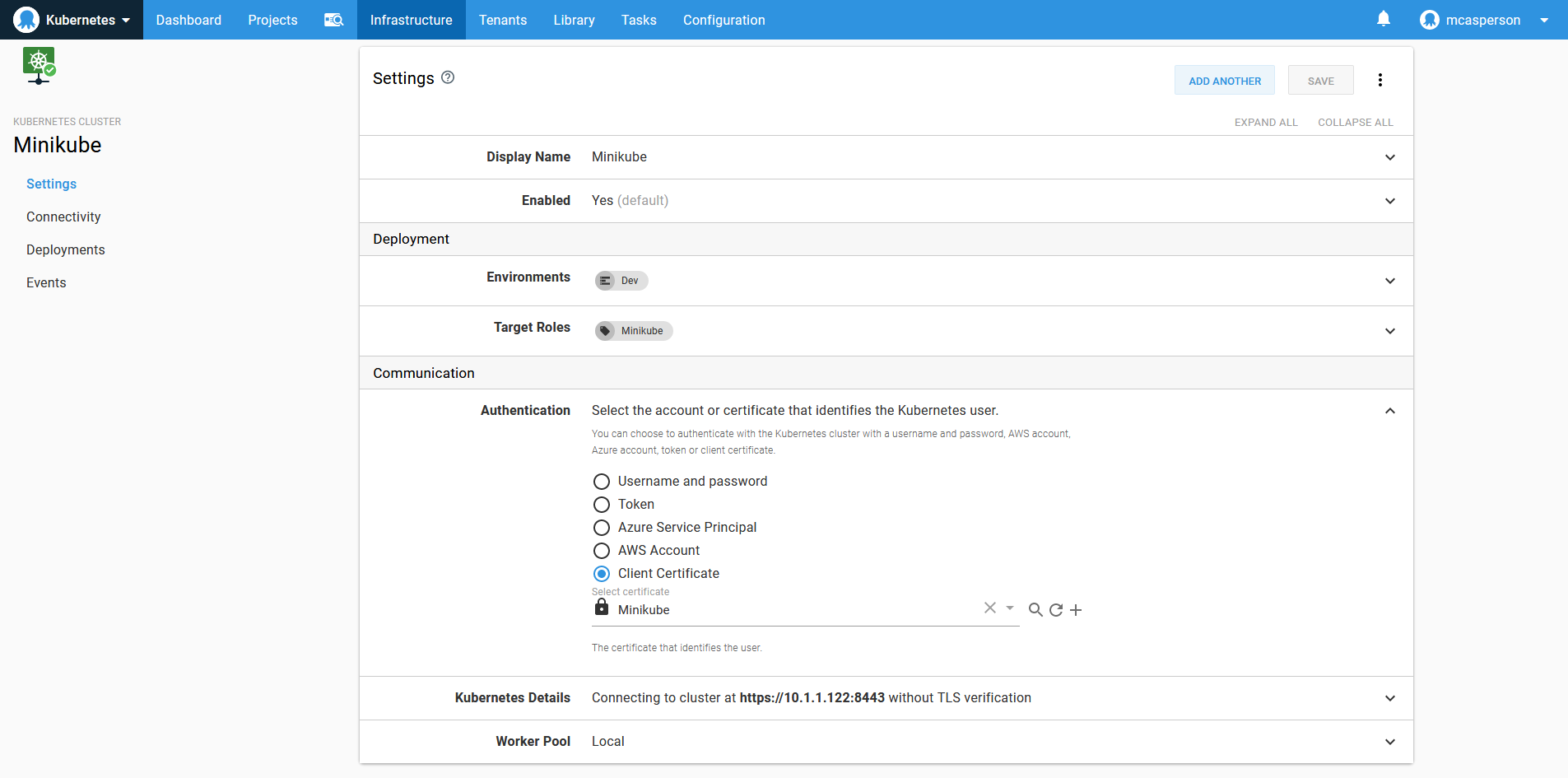This screenshot has width=1568, height=778.
Task: Click Collapse All link
Action: pyautogui.click(x=1355, y=123)
